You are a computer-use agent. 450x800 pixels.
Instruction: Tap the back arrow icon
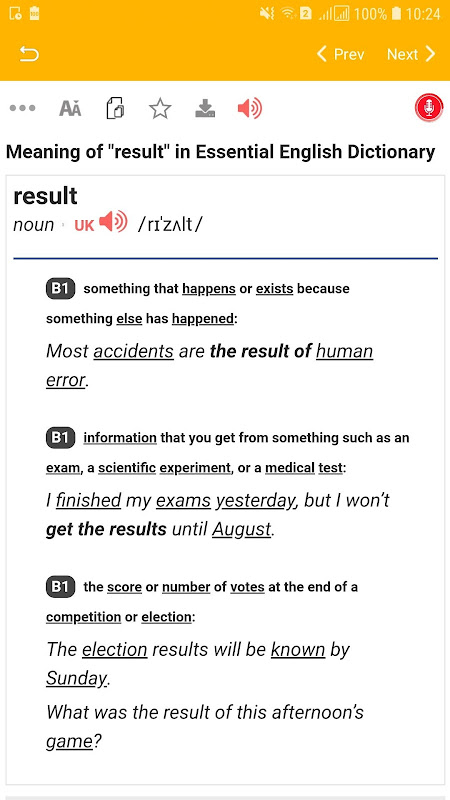(x=29, y=54)
